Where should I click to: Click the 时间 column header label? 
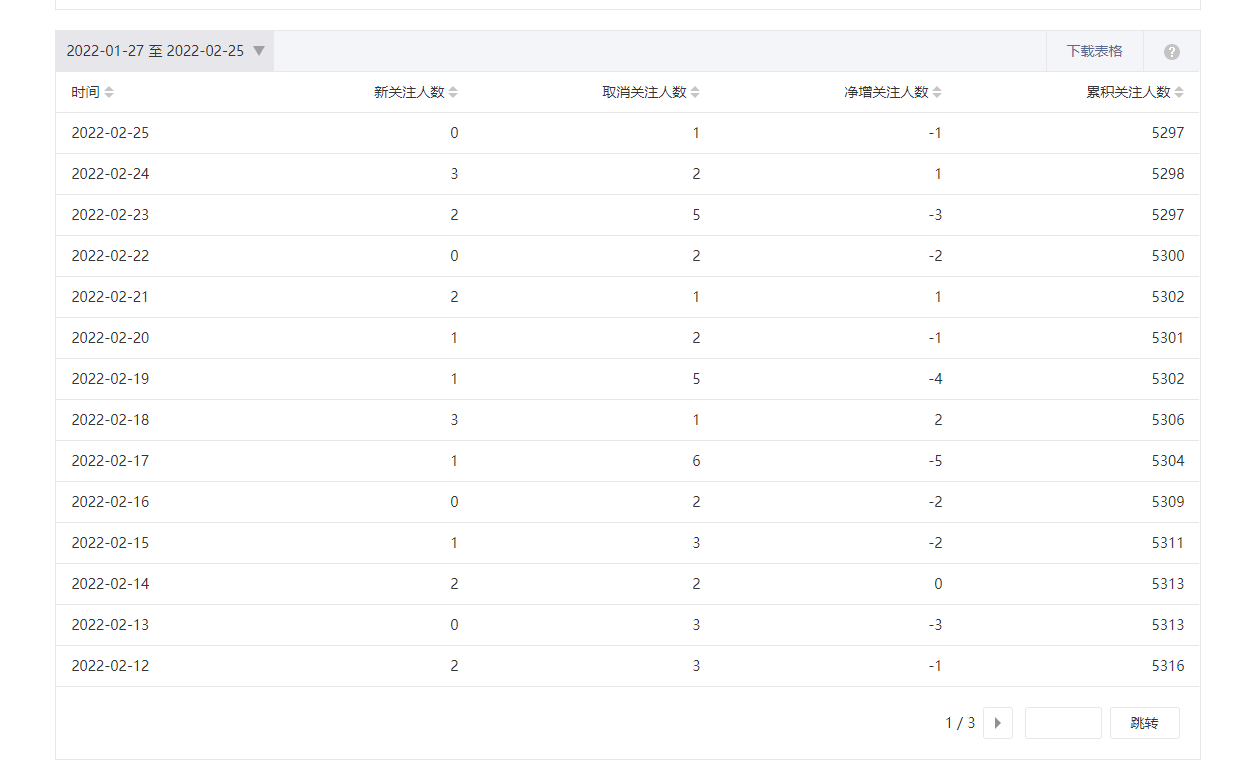(85, 92)
